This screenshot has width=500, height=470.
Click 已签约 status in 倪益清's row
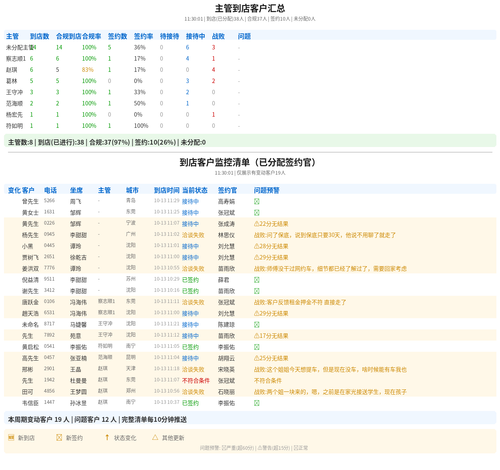190,280
